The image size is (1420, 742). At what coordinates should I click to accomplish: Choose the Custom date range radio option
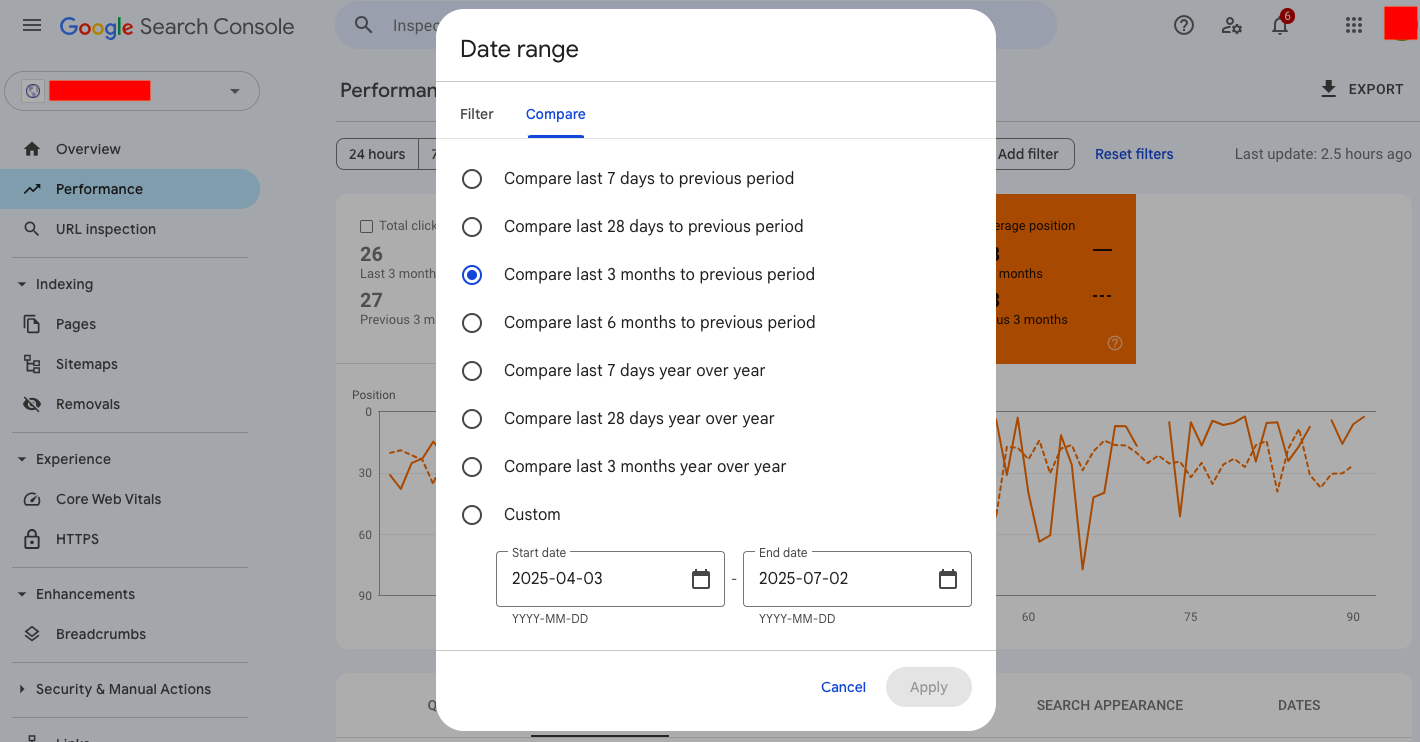pos(472,515)
